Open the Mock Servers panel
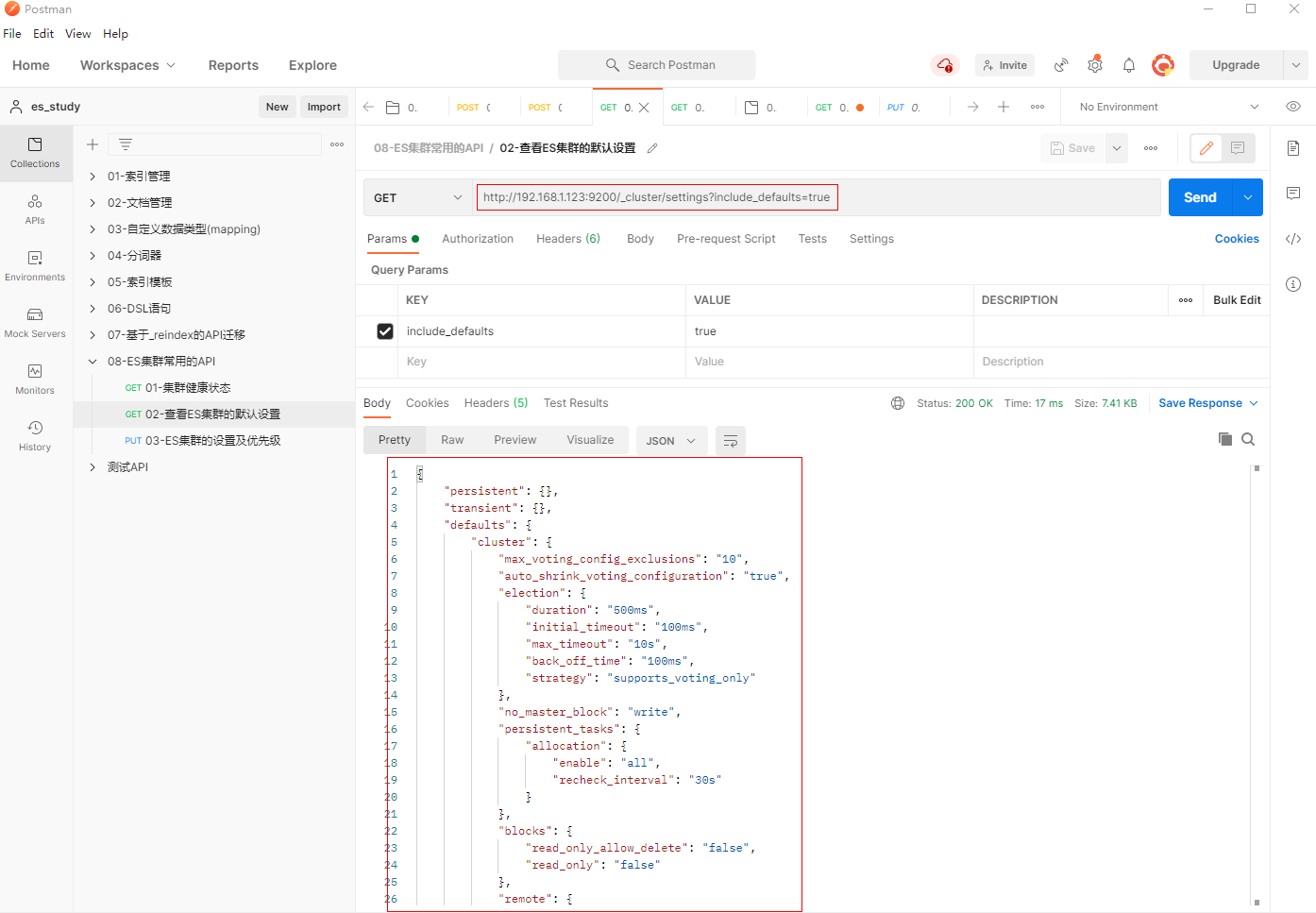Image resolution: width=1316 pixels, height=913 pixels. point(35,322)
